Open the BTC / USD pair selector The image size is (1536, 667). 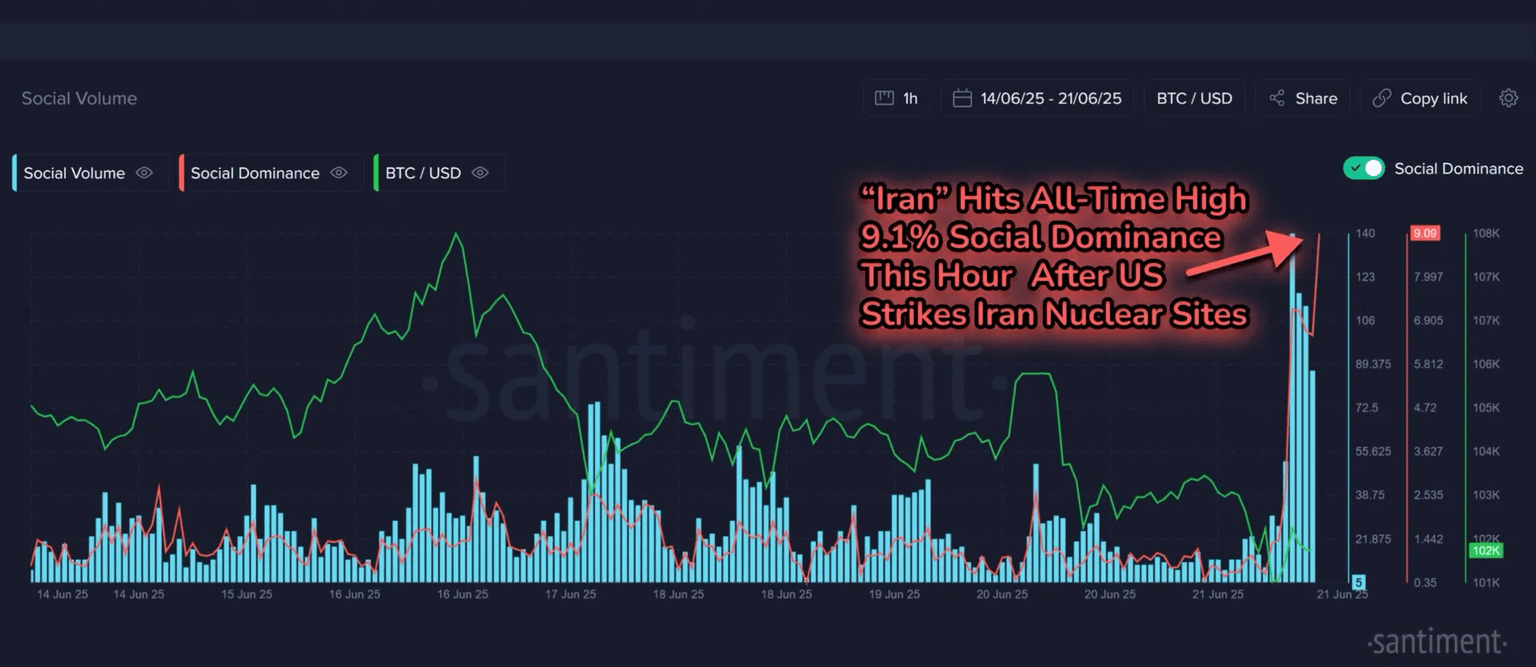click(x=1194, y=98)
